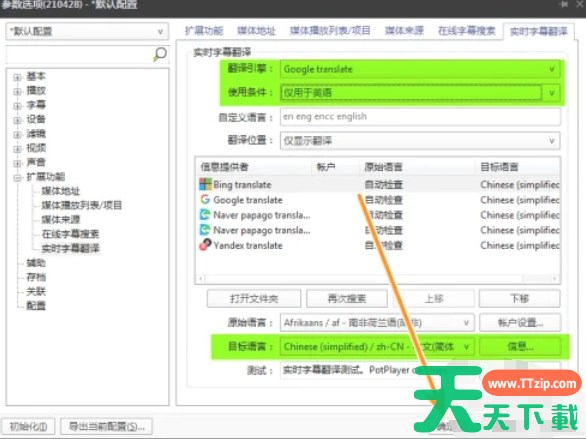Expand the 播放 tree node

17,92
